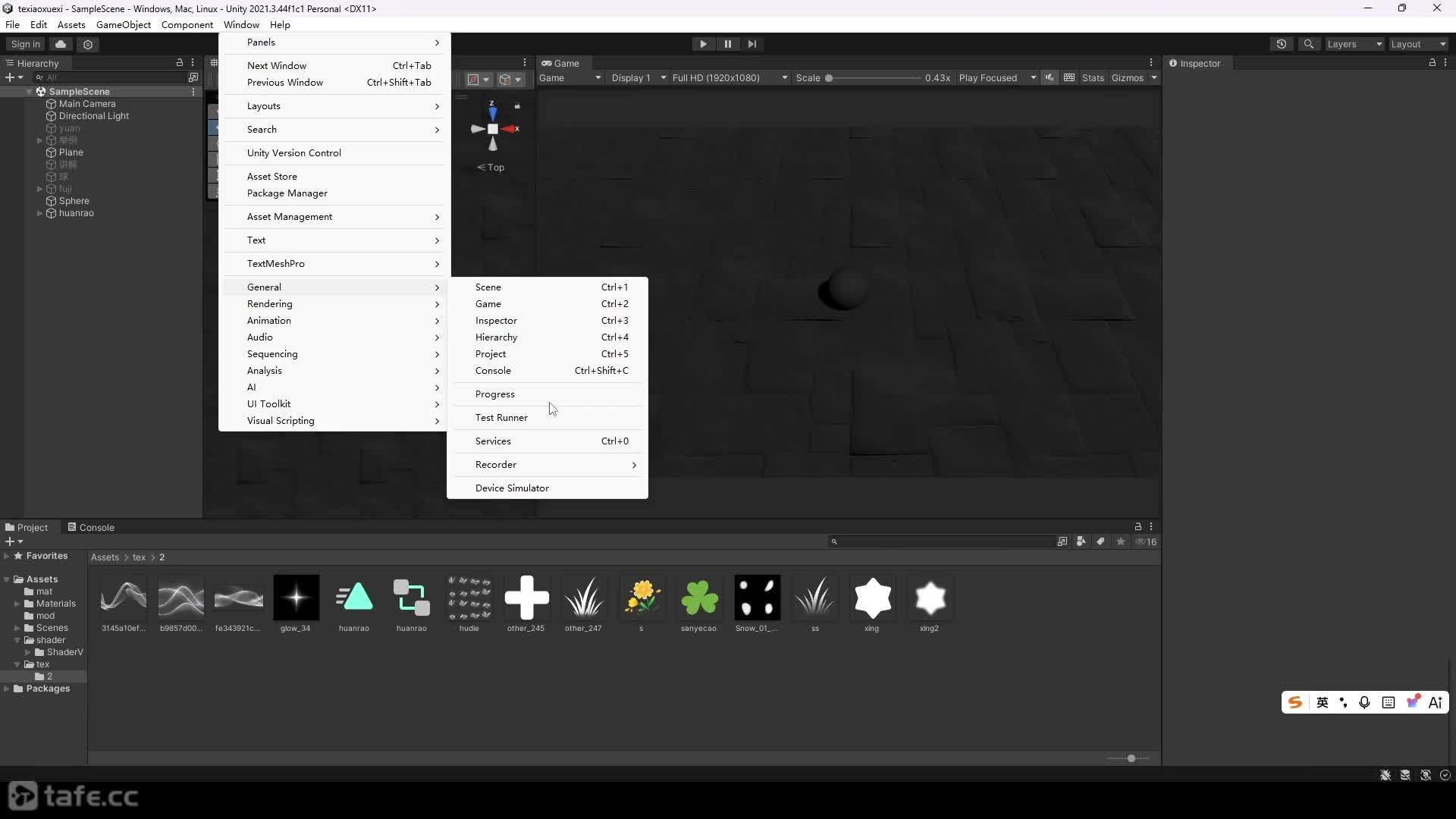Viewport: 1456px width, 819px height.
Task: Click the Assets breadcrumb link
Action: (x=105, y=557)
